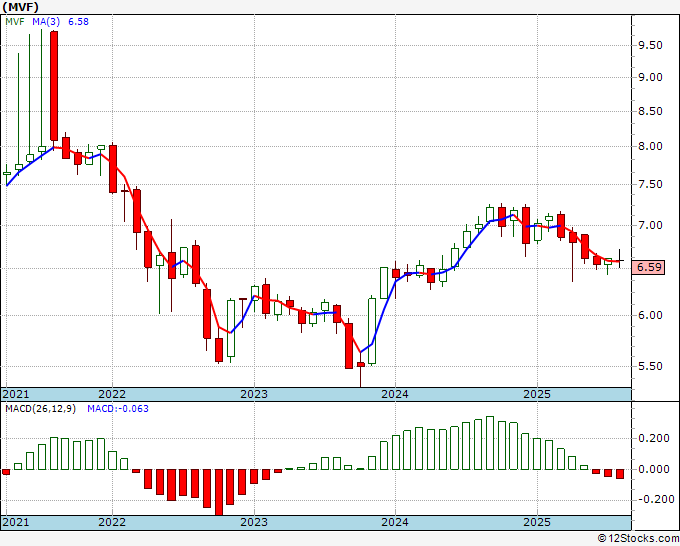This screenshot has width=680, height=546.
Task: Click 2021 on the MACD timeline
Action: pyautogui.click(x=16, y=522)
